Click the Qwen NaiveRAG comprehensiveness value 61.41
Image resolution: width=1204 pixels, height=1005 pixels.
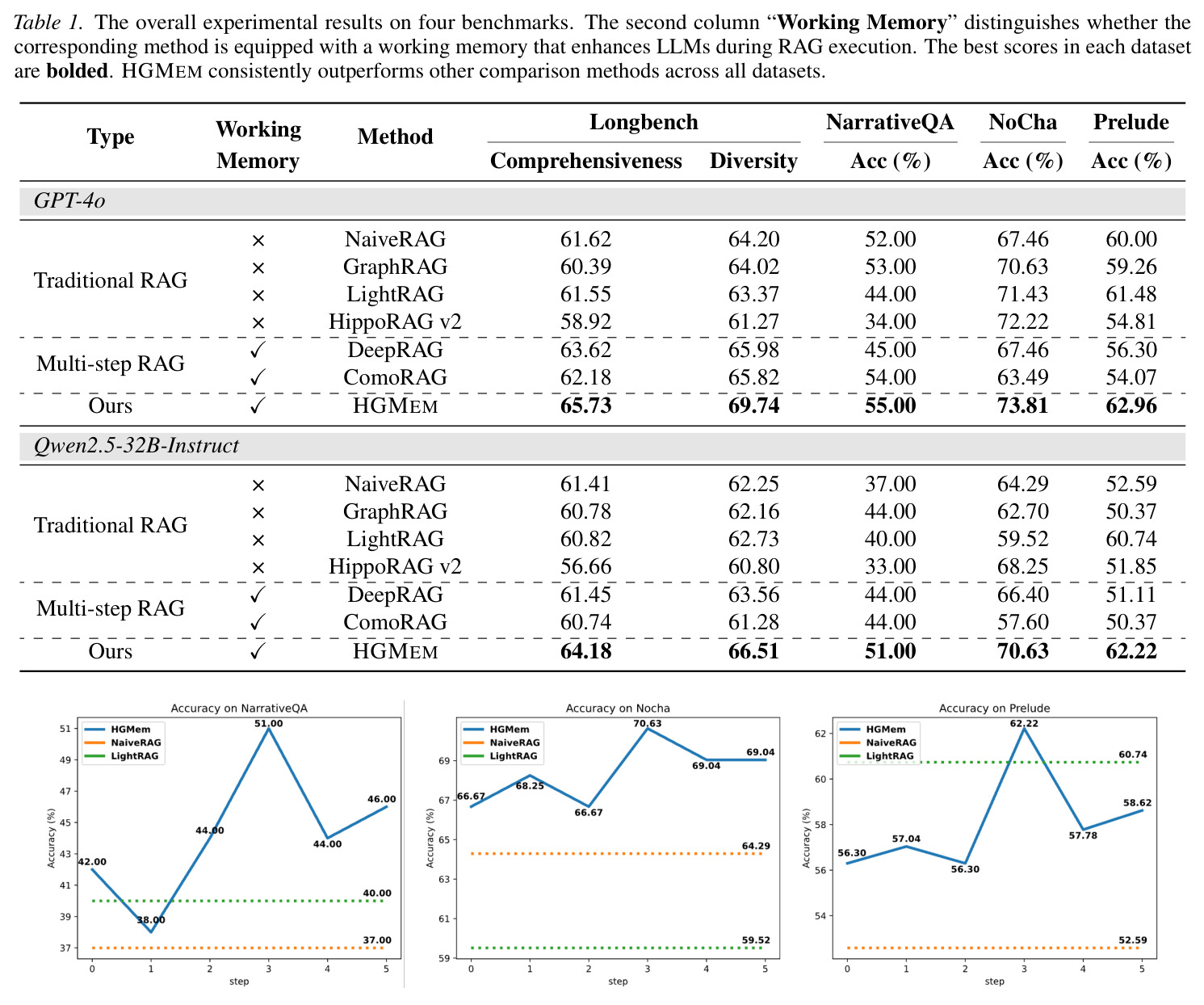586,484
